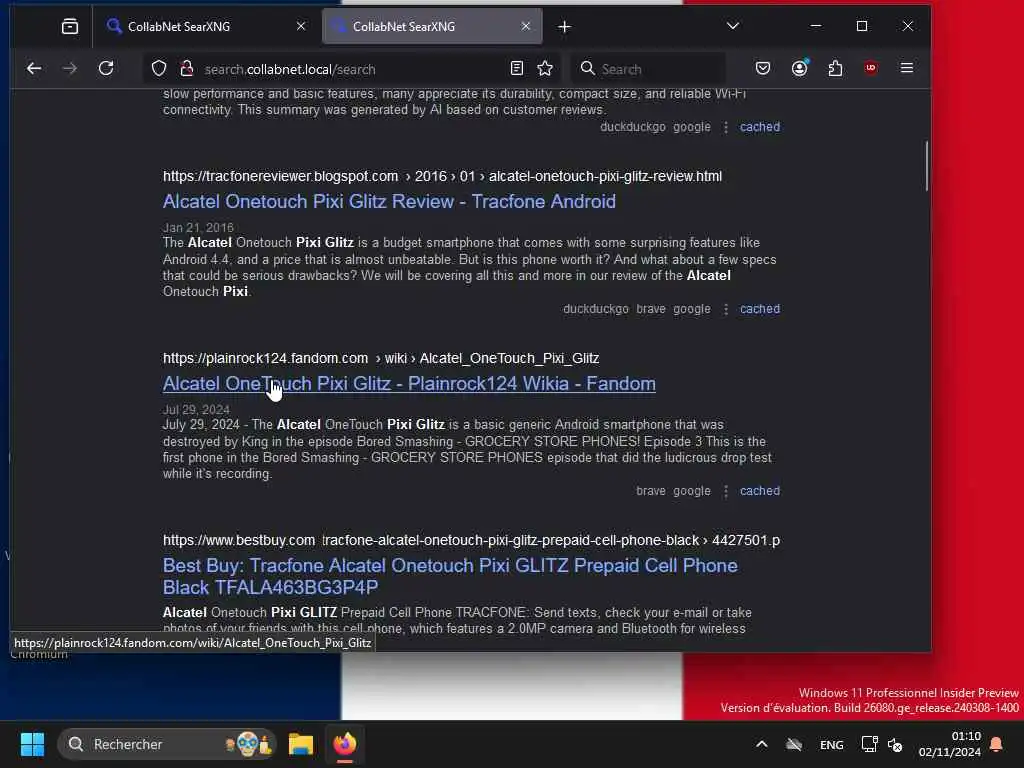Viewport: 1024px width, 768px height.
Task: Open Best Buy Tracfone Alcatel result link
Action: (x=450, y=576)
